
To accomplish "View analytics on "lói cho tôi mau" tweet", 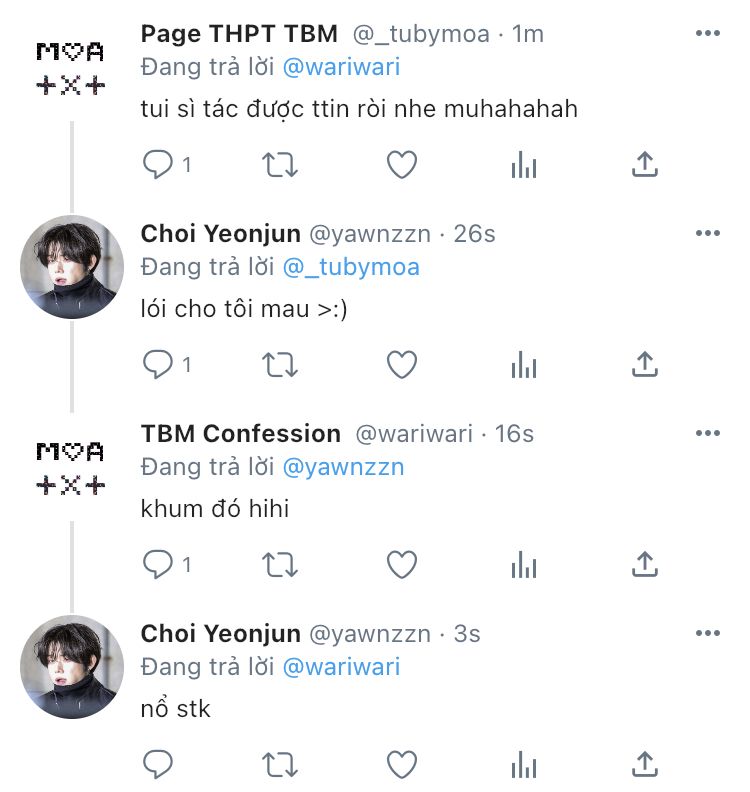I will (x=523, y=365).
